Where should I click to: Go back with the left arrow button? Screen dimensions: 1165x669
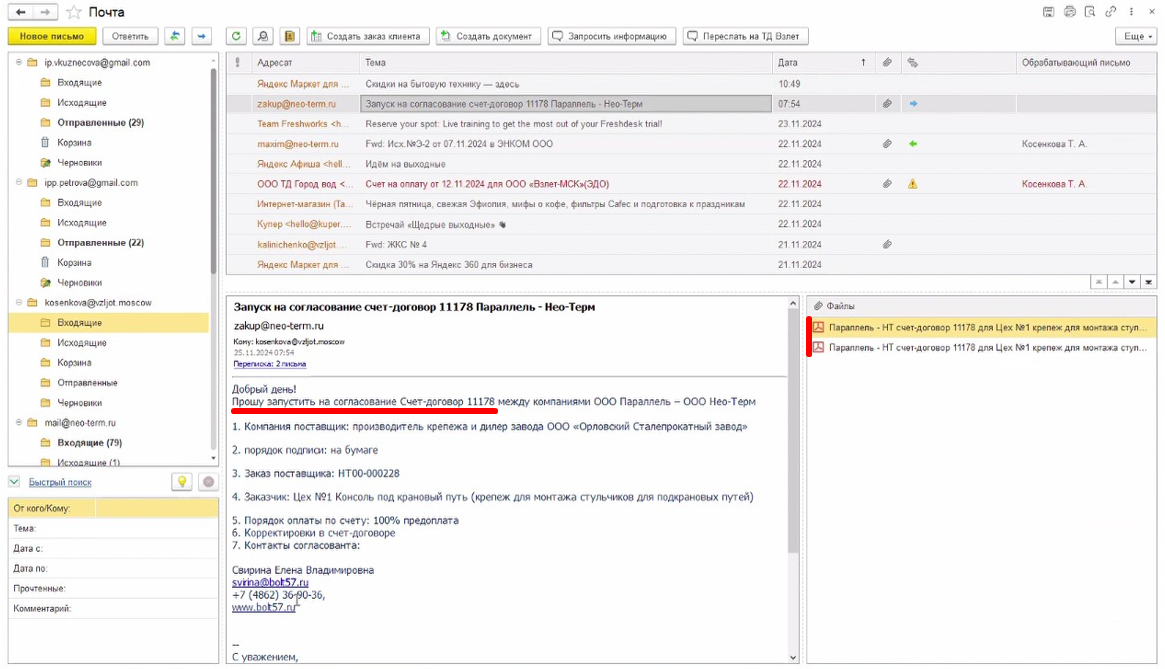pos(21,12)
